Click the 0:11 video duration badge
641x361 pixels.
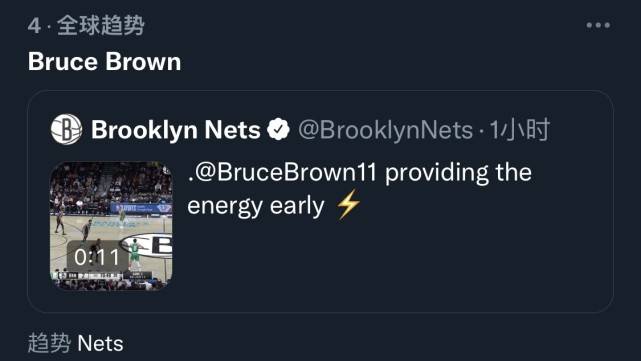pos(97,257)
